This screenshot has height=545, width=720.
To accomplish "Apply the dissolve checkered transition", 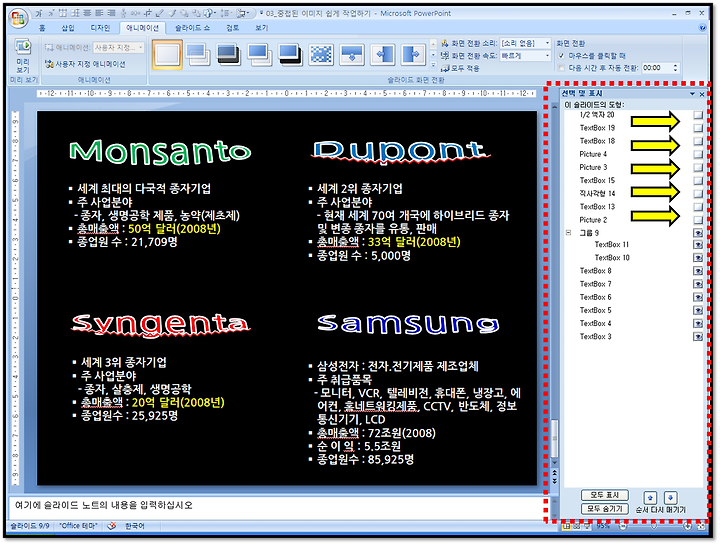I will pos(321,55).
